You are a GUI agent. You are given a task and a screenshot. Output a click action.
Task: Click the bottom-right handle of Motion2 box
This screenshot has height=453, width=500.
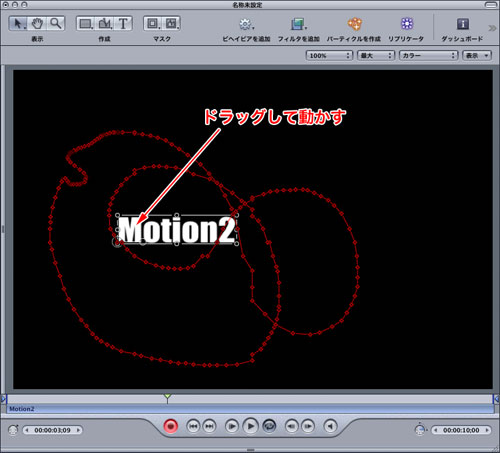pyautogui.click(x=237, y=244)
